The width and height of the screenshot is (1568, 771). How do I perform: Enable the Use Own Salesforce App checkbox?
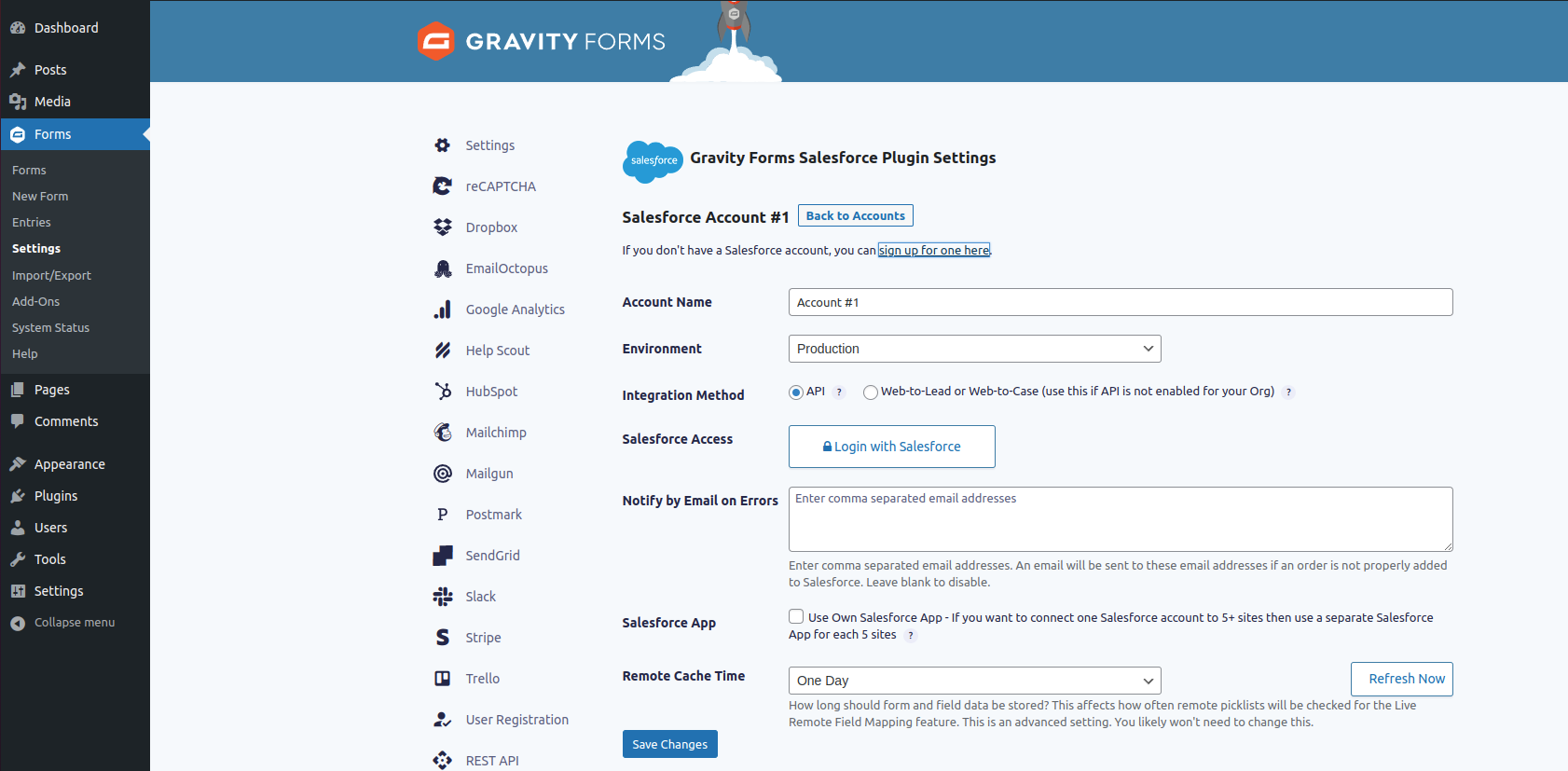pos(796,616)
